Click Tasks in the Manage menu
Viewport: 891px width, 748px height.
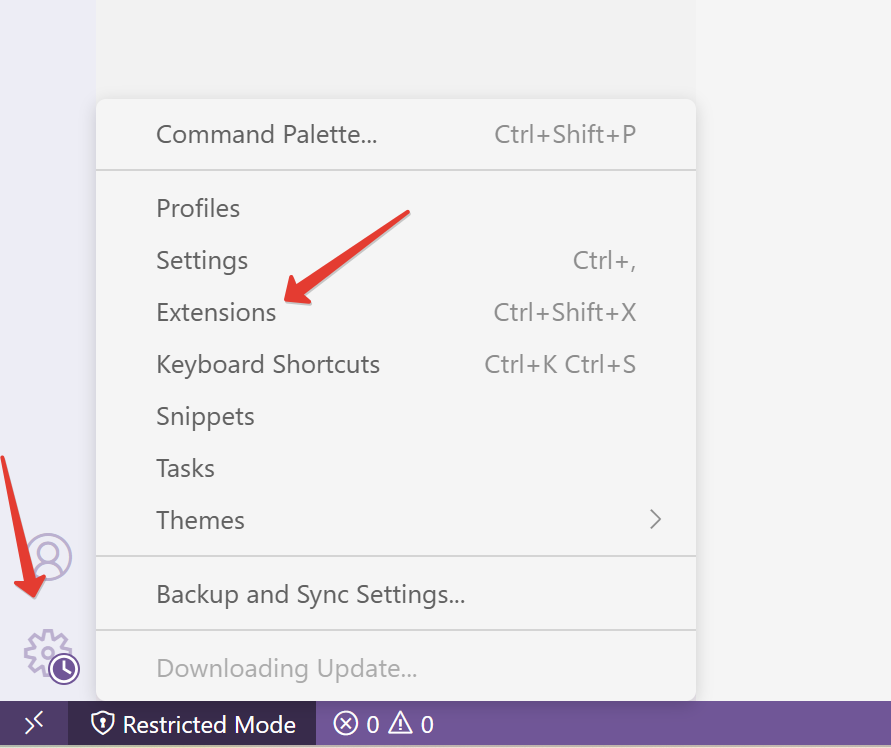coord(185,468)
